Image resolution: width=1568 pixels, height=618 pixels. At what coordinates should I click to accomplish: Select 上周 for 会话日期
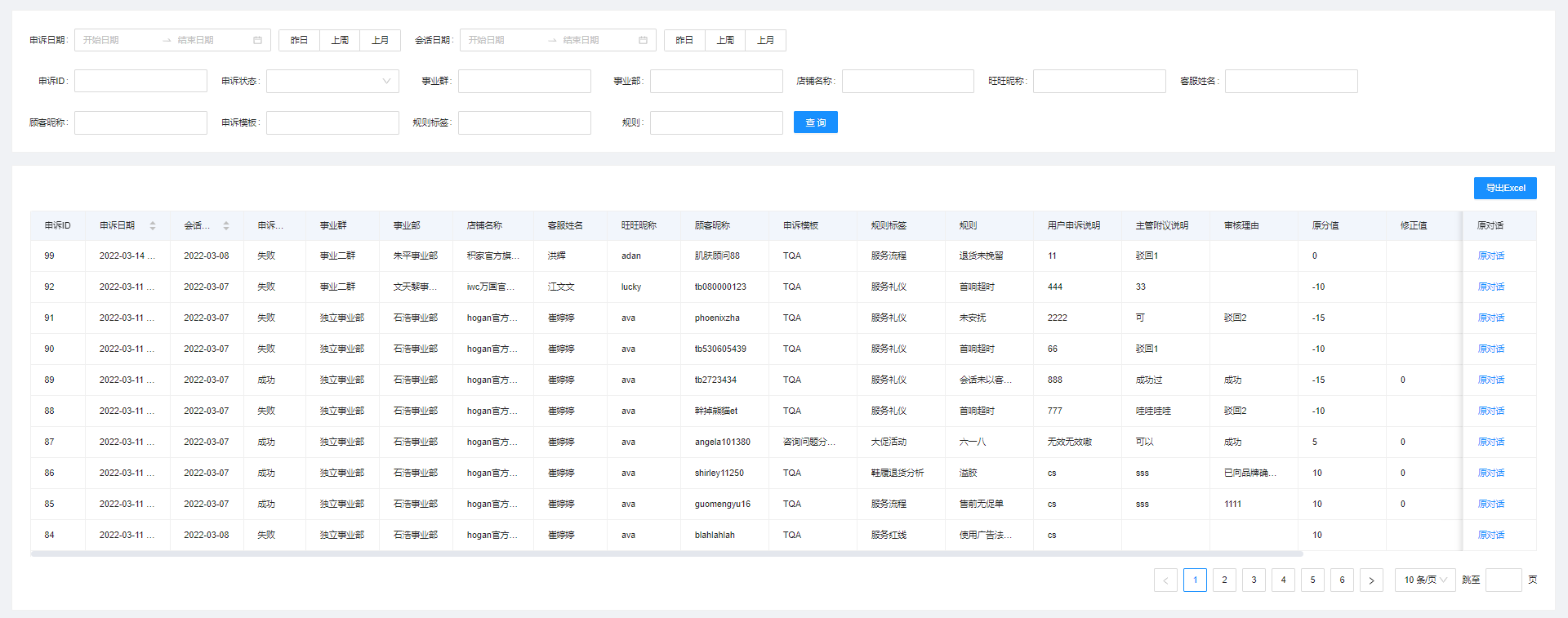coord(725,40)
